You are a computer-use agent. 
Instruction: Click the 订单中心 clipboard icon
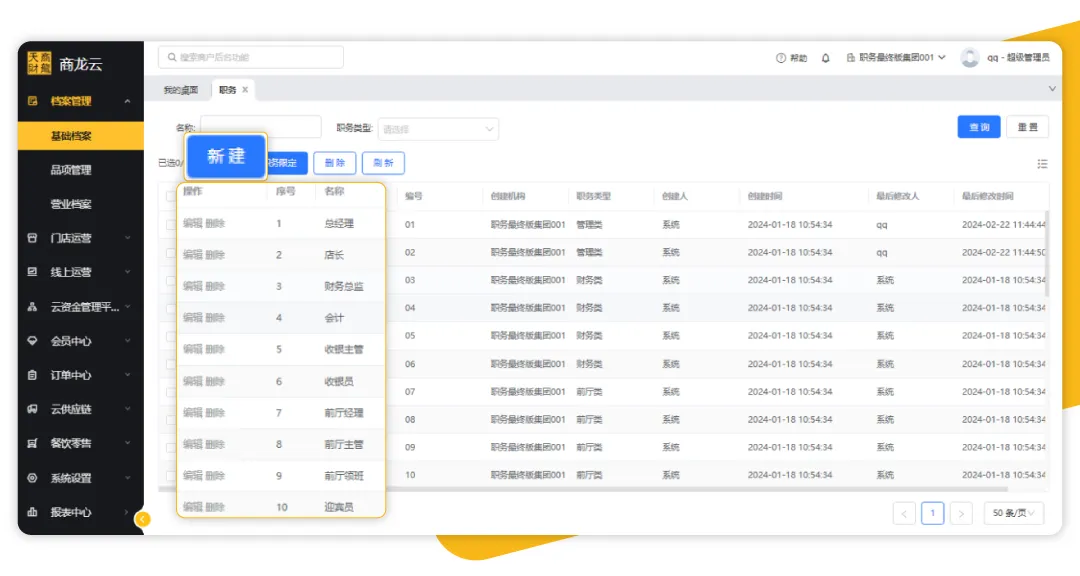[x=32, y=375]
